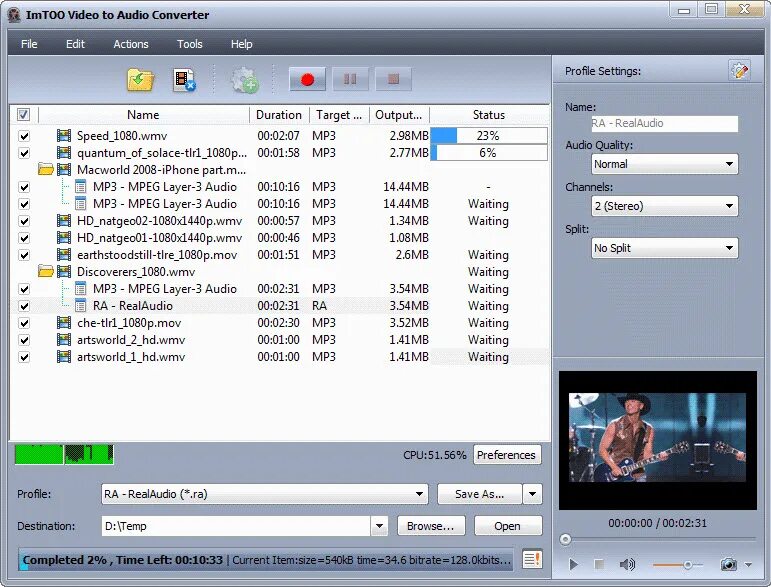Toggle the select-all checkbox in header
This screenshot has width=771, height=587.
[23, 115]
